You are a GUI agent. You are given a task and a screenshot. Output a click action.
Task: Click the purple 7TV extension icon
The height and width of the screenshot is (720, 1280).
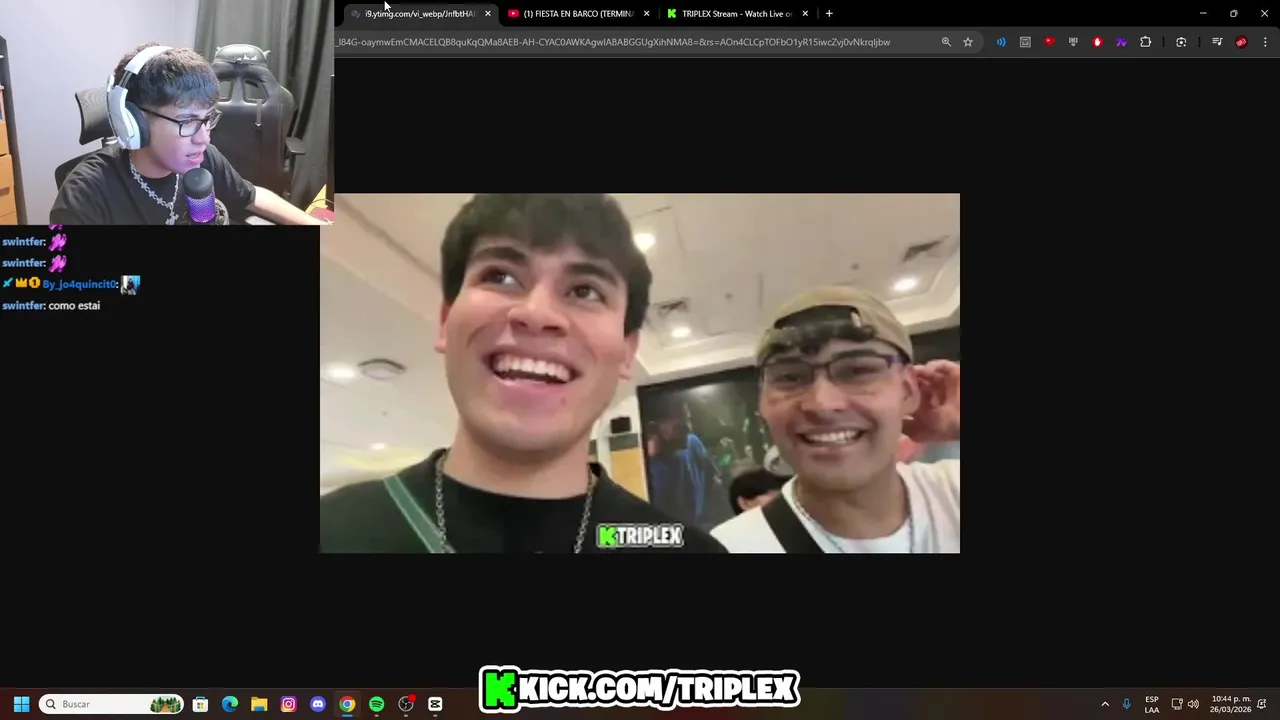click(x=1121, y=42)
